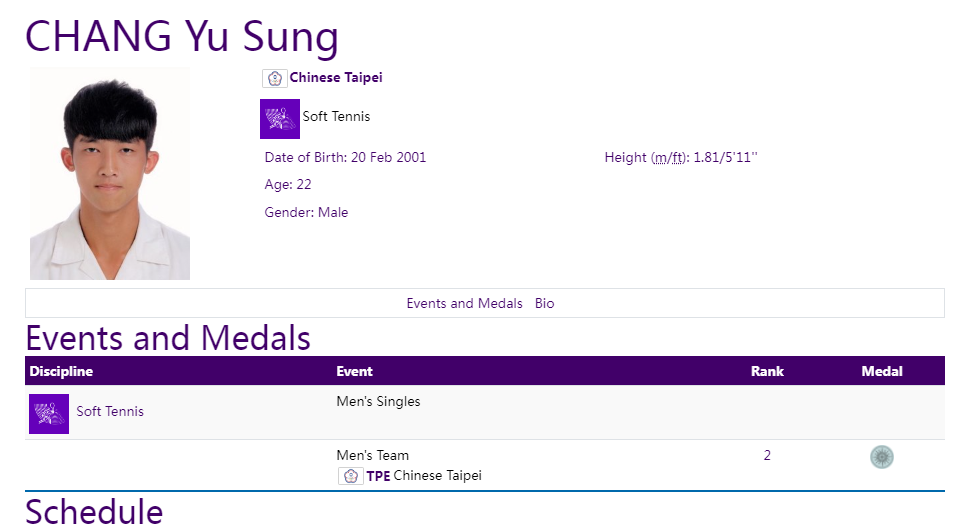Click the Rank column header
The height and width of the screenshot is (532, 972).
click(767, 371)
